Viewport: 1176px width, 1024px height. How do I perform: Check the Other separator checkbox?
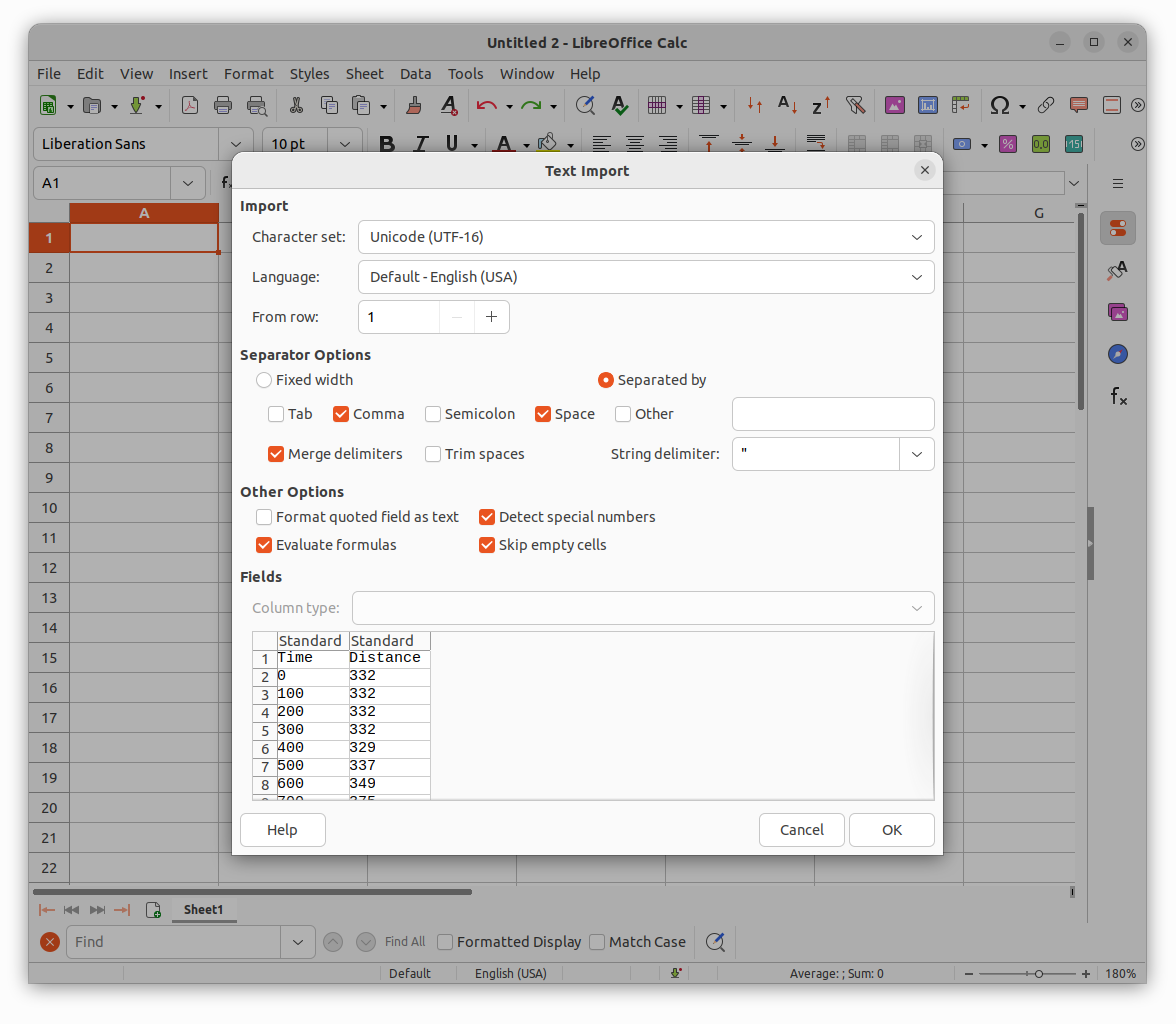[x=623, y=414]
